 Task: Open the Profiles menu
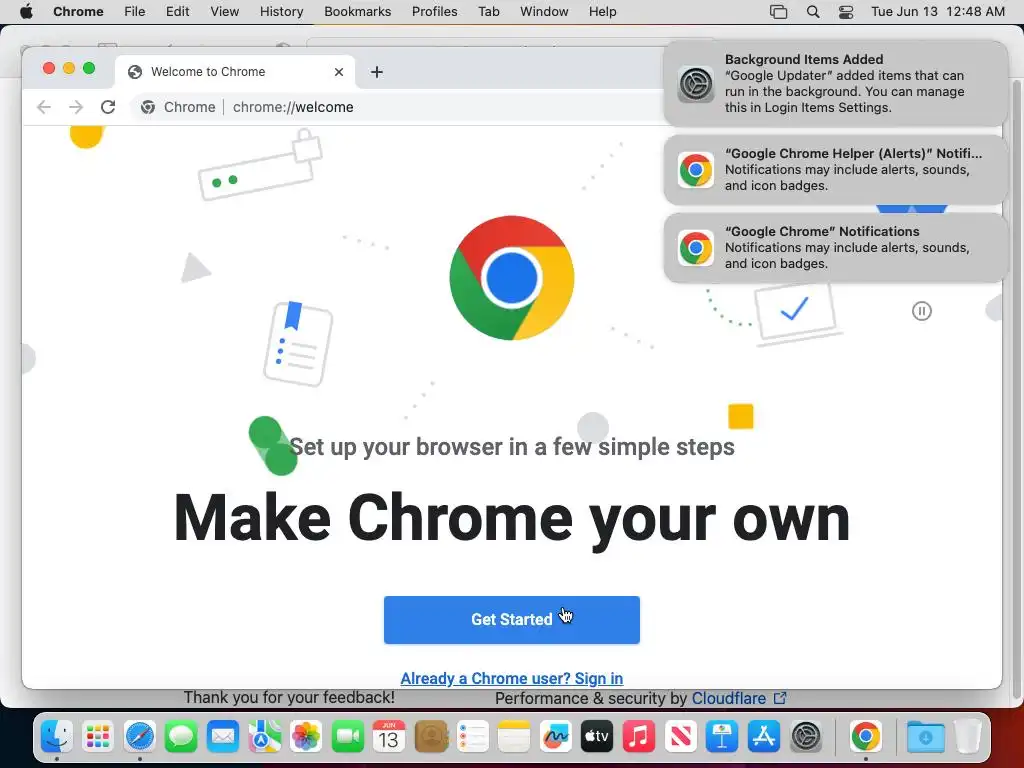tap(434, 11)
